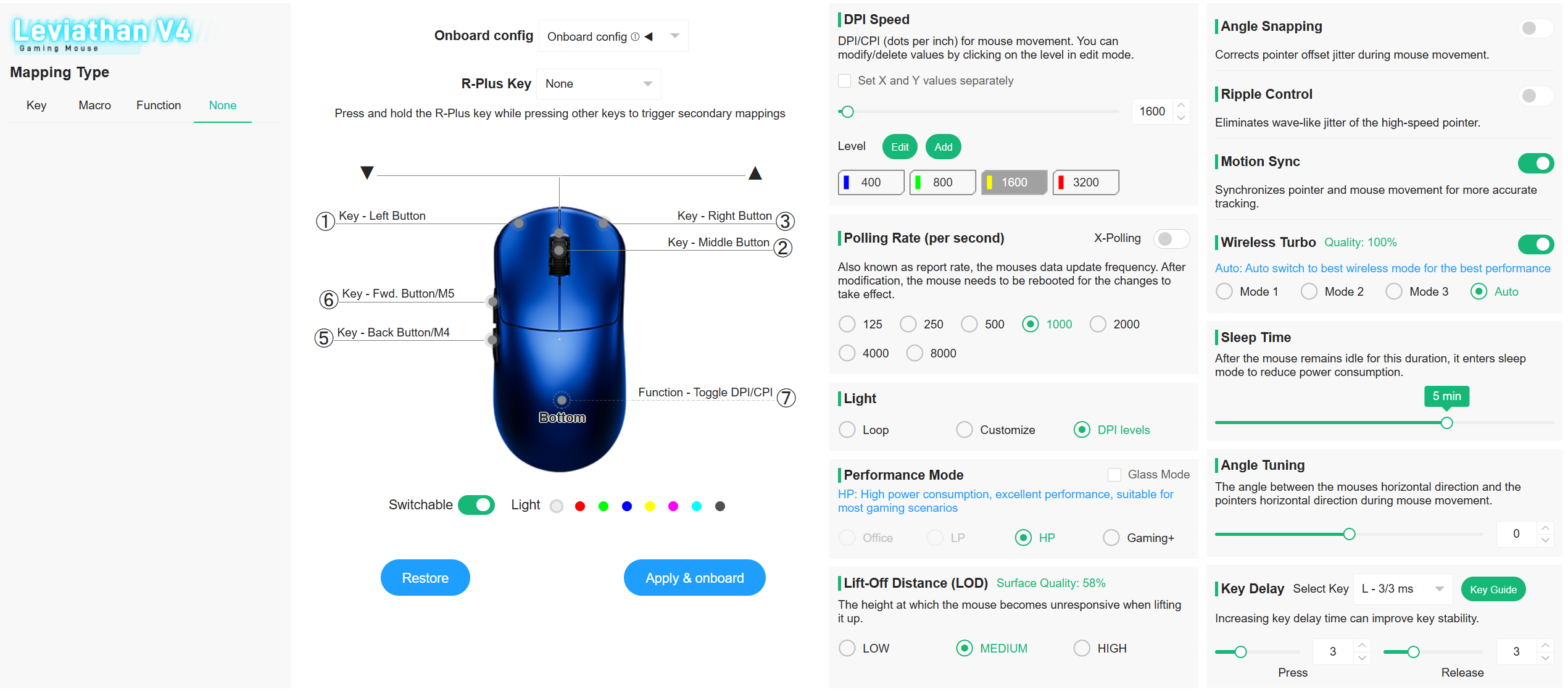Click the circled 6 Fwd. Button/M5 marker
This screenshot has width=1568, height=697.
click(328, 299)
